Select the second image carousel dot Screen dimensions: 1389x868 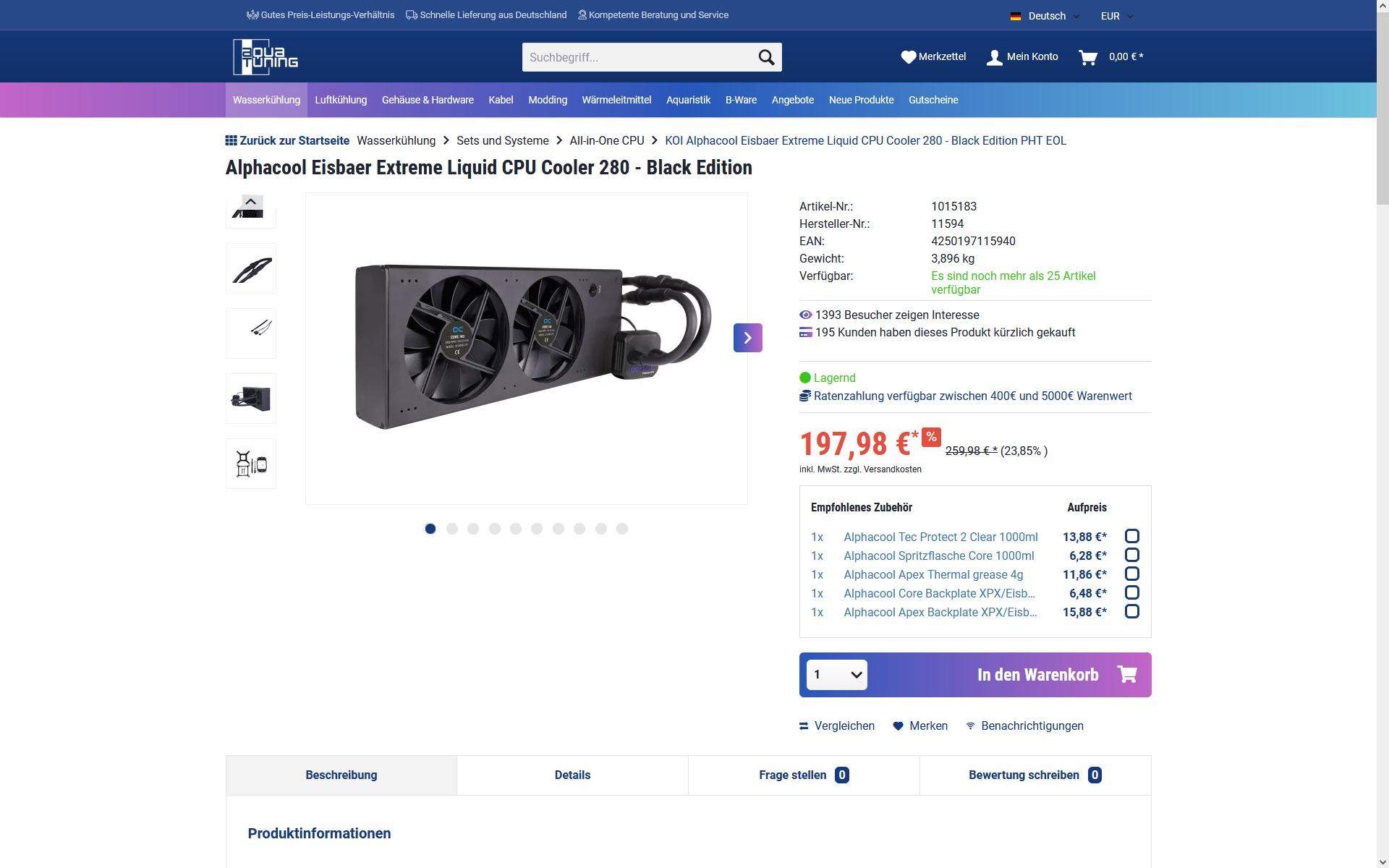pyautogui.click(x=451, y=529)
